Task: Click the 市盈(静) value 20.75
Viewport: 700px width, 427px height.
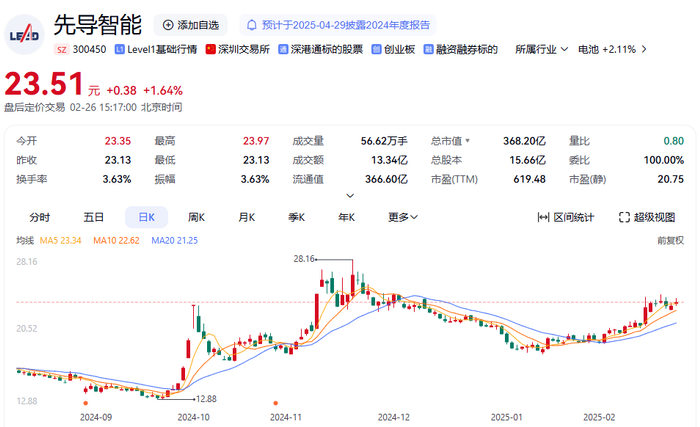Action: (x=671, y=180)
